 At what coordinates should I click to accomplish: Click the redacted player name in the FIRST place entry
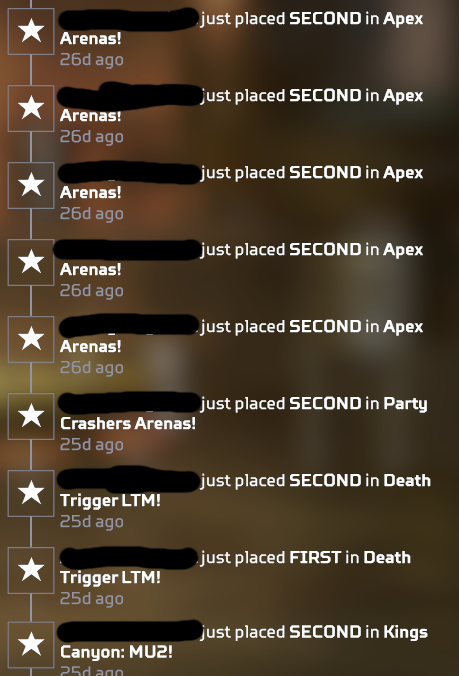click(x=129, y=558)
